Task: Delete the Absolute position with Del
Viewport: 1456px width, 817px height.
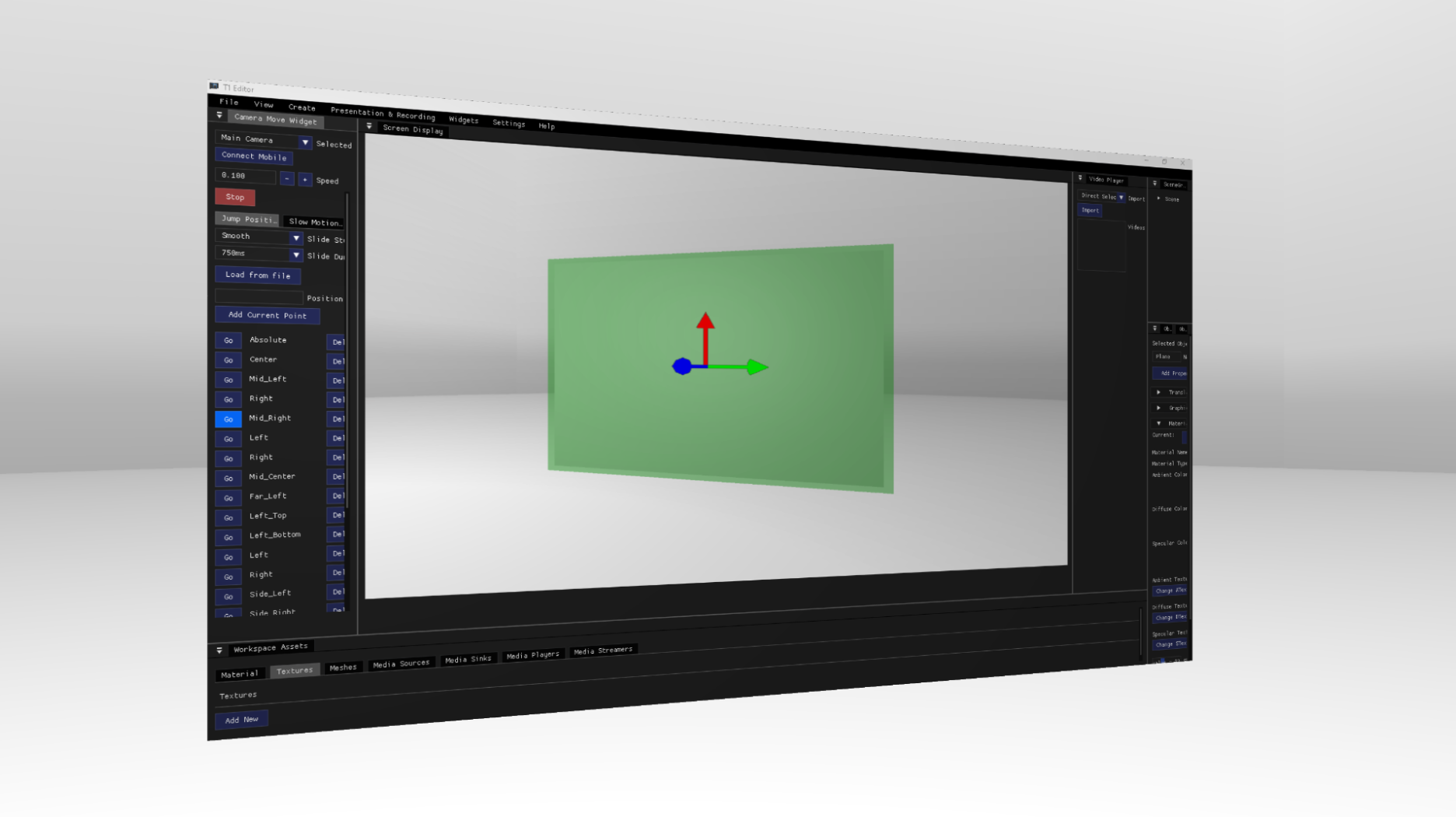Action: [337, 342]
